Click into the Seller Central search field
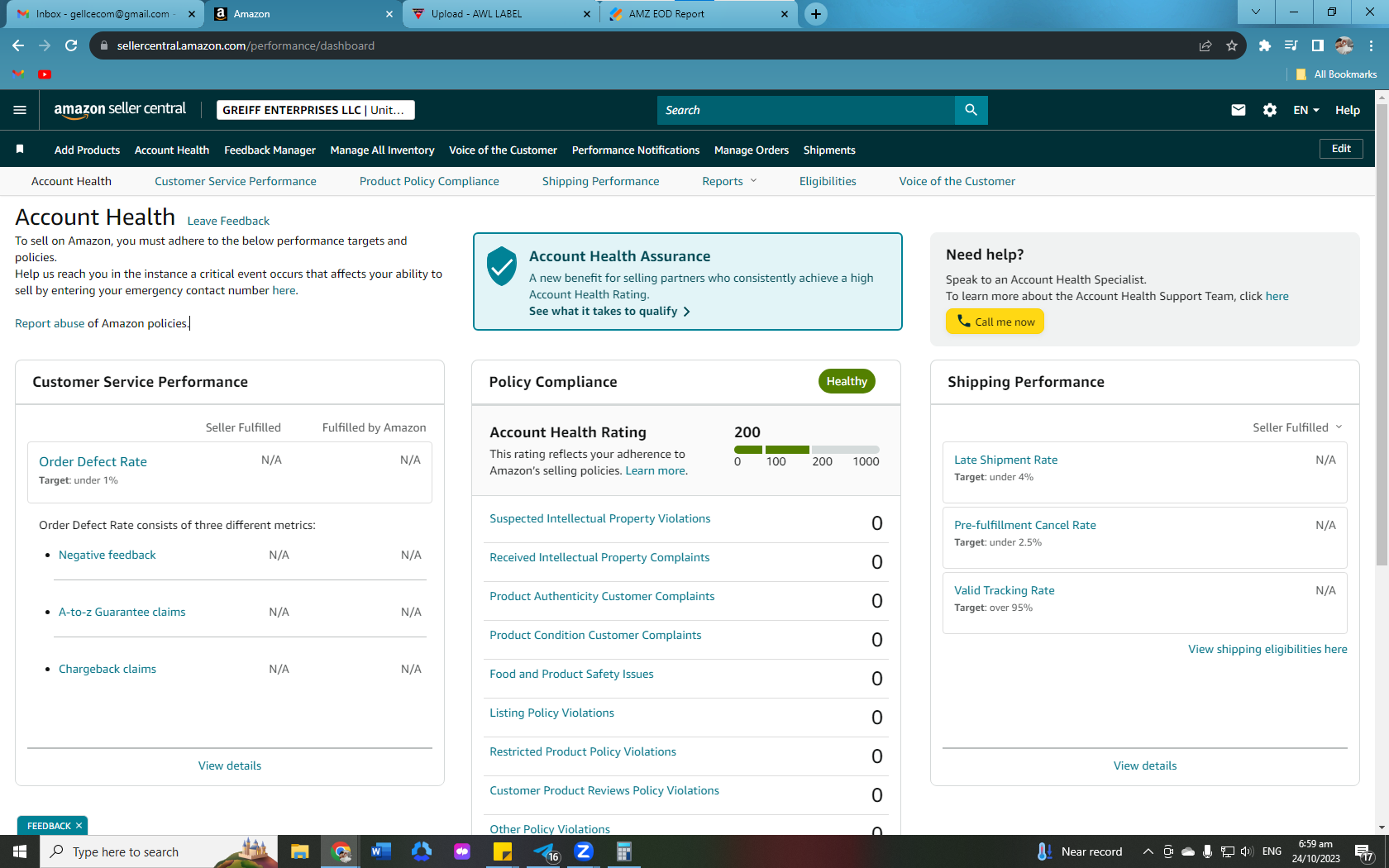This screenshot has width=1389, height=868. coord(805,110)
